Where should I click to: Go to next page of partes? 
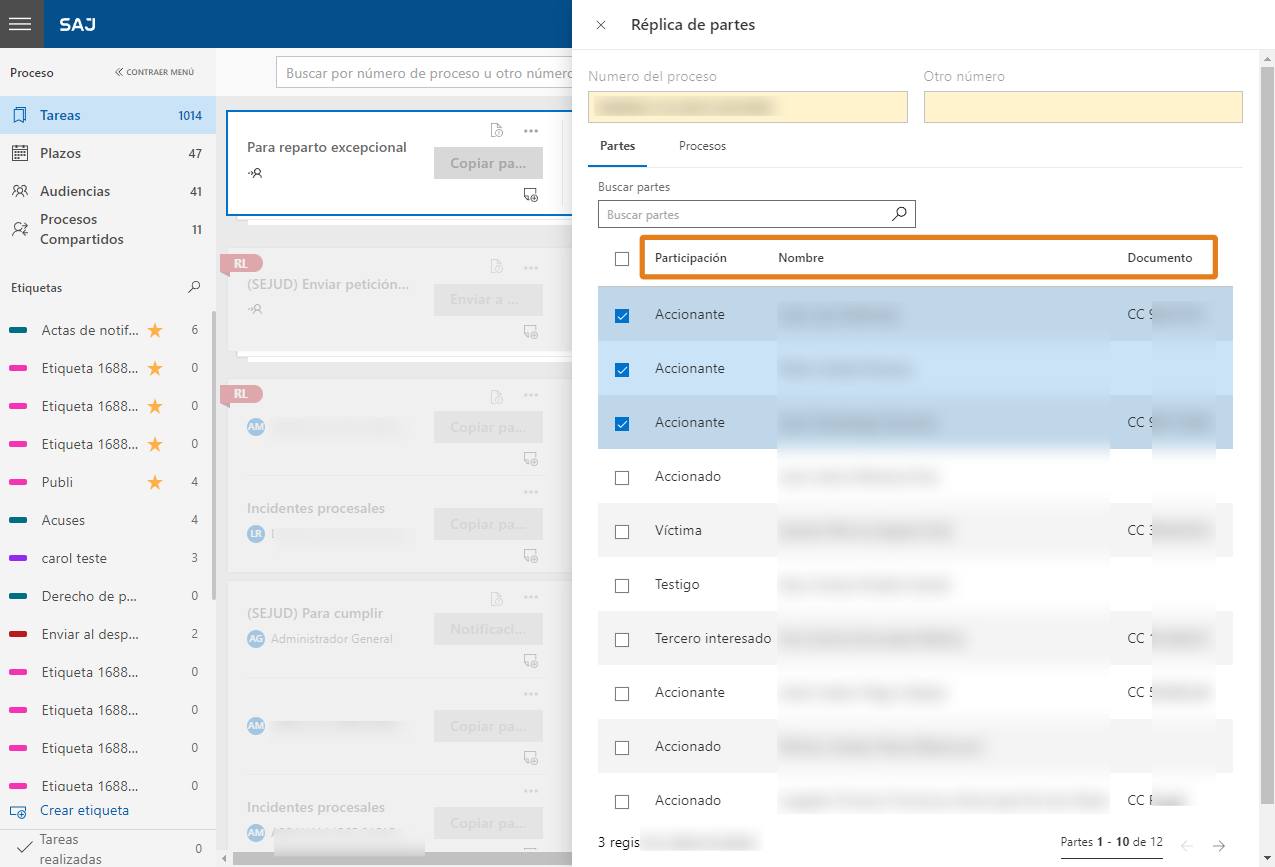(x=1219, y=846)
